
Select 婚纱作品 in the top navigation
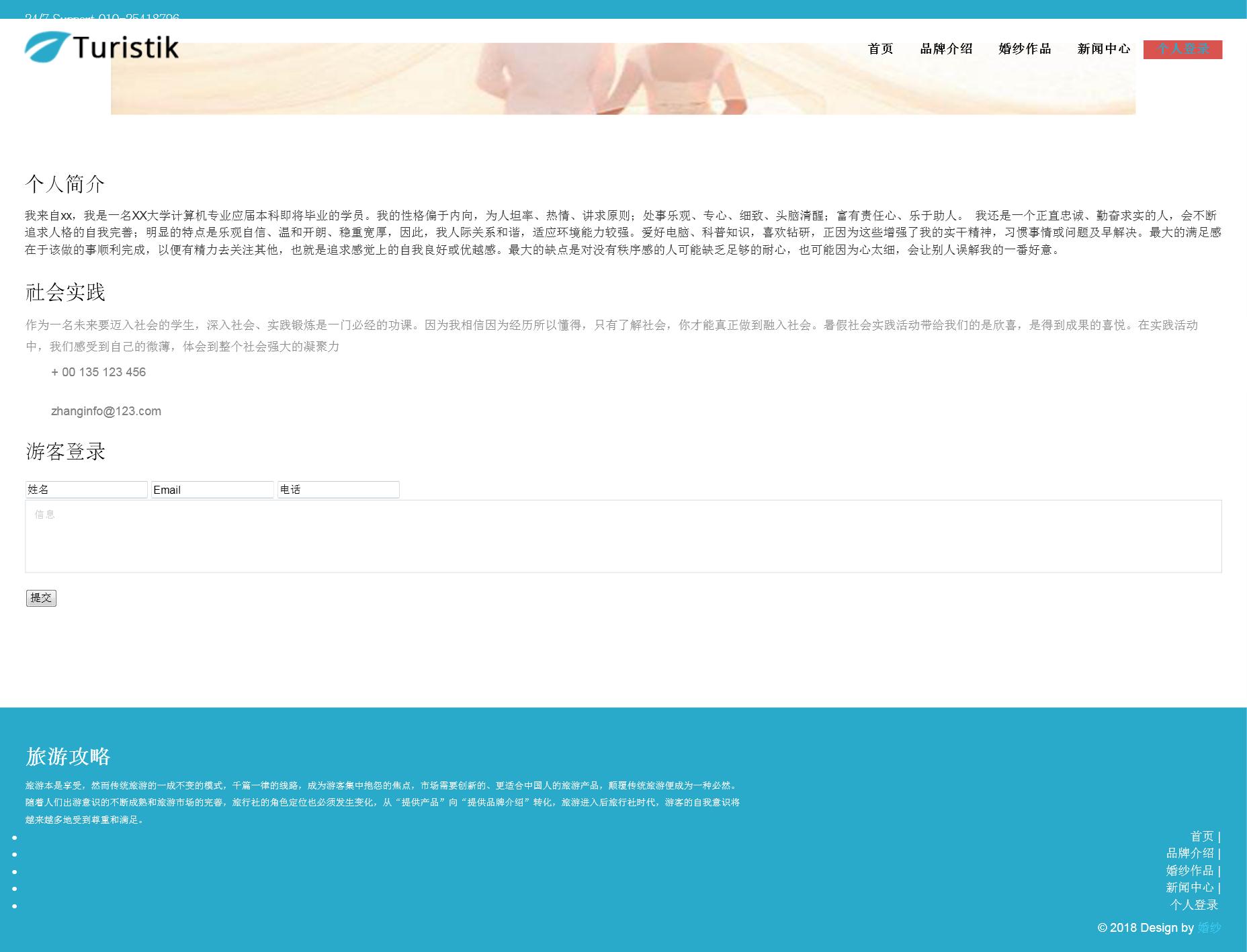1025,49
